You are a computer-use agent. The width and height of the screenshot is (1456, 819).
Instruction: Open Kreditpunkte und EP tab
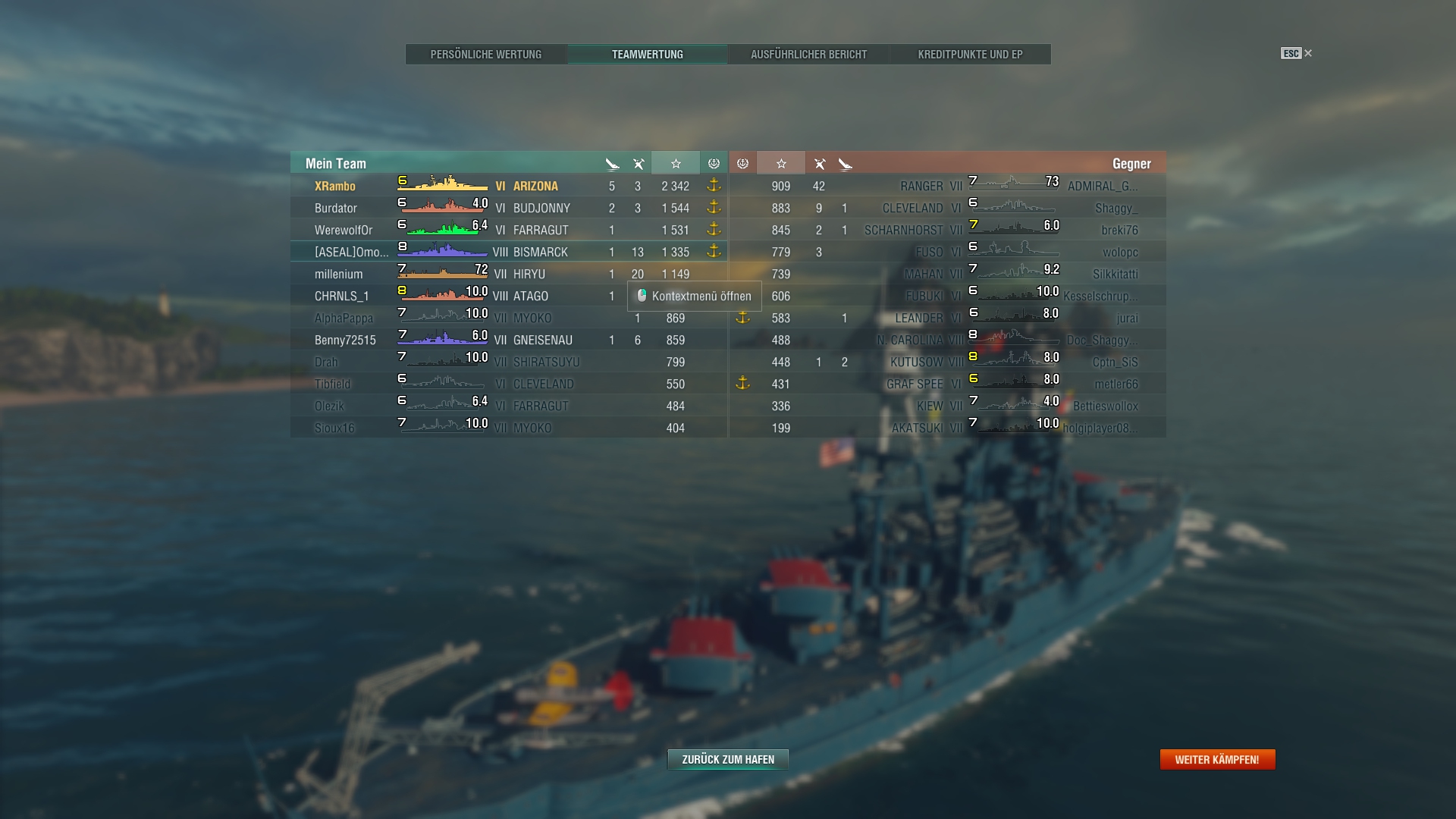pos(970,55)
